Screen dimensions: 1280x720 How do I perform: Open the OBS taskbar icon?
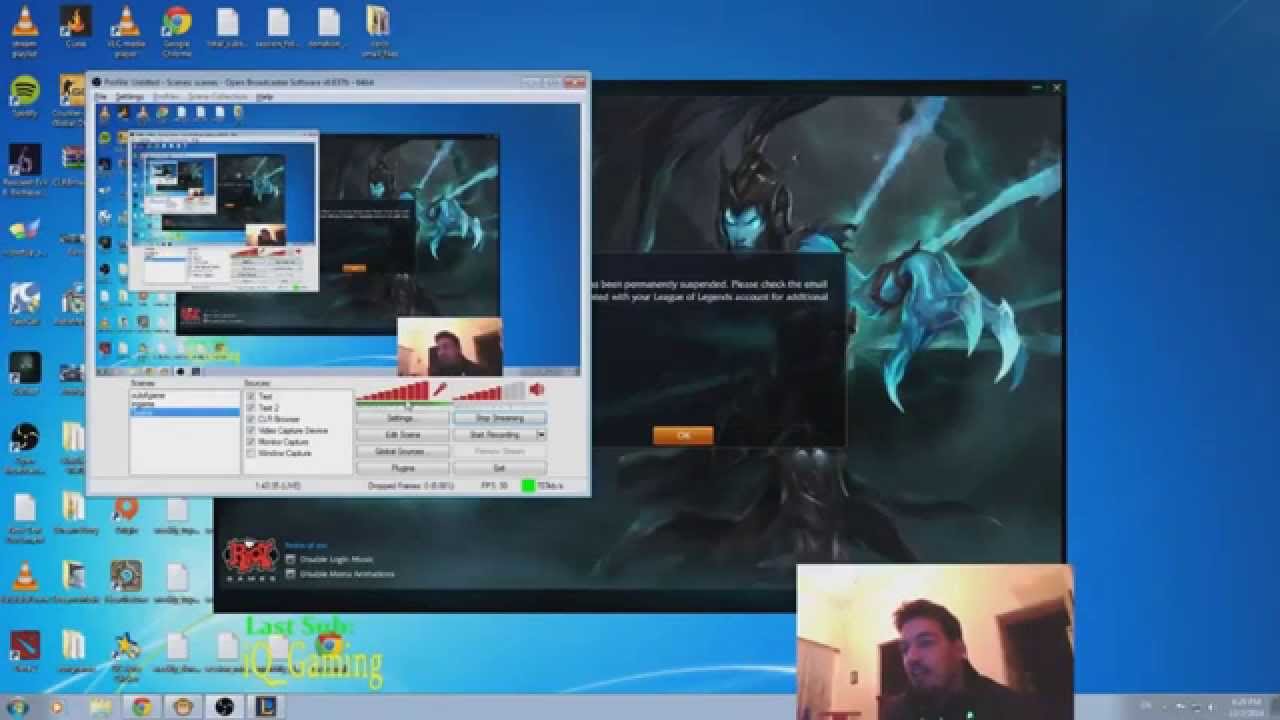[x=223, y=707]
